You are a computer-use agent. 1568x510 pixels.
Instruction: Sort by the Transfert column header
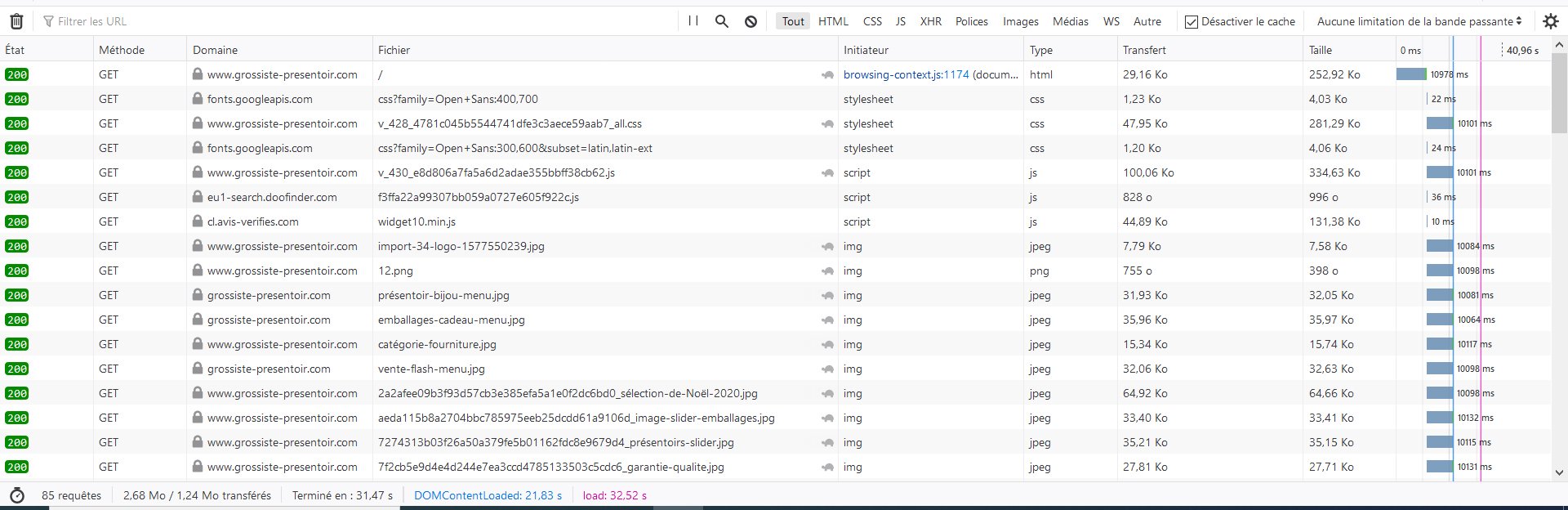[1210, 50]
